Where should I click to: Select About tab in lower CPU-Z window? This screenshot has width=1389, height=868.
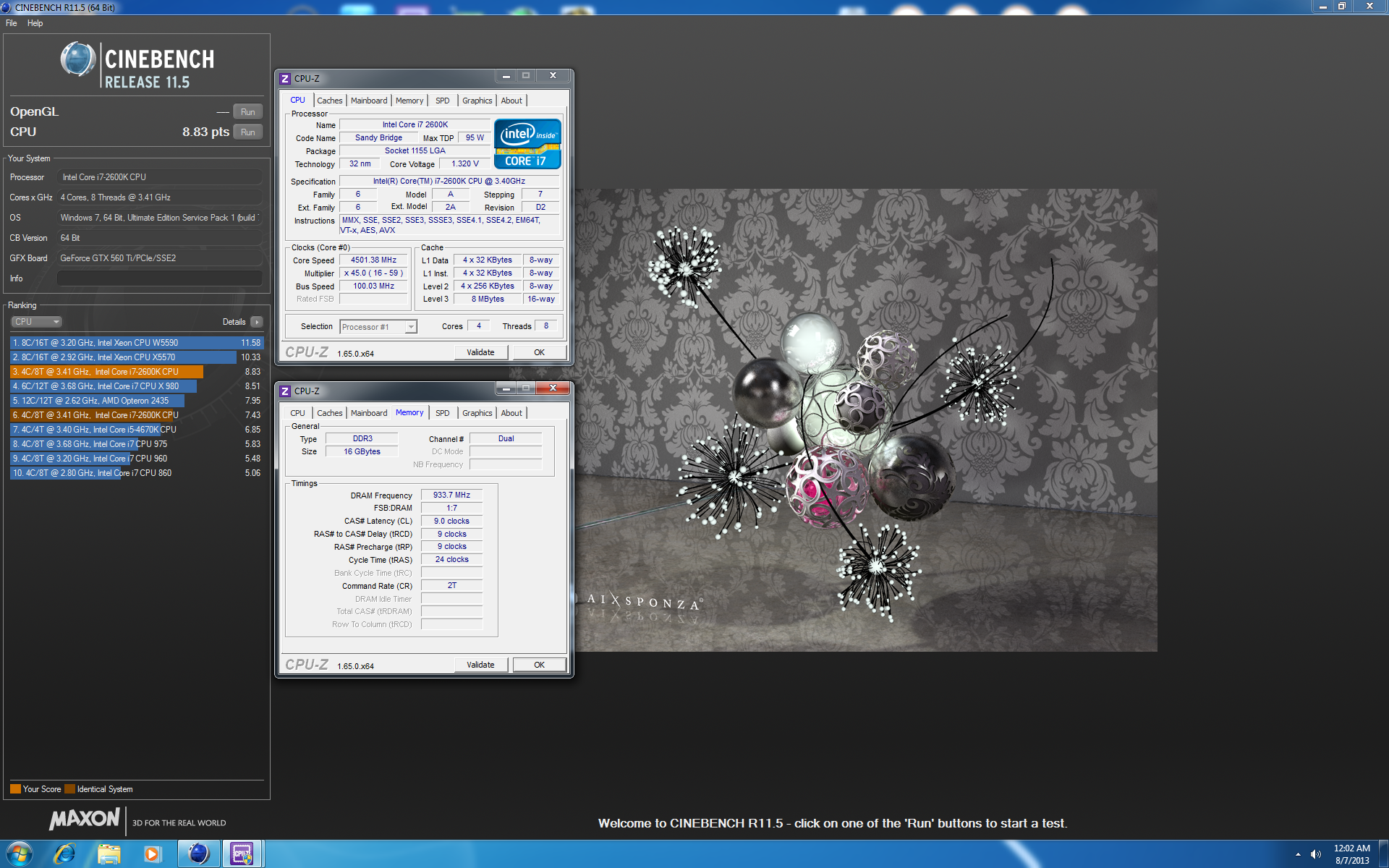click(x=511, y=413)
